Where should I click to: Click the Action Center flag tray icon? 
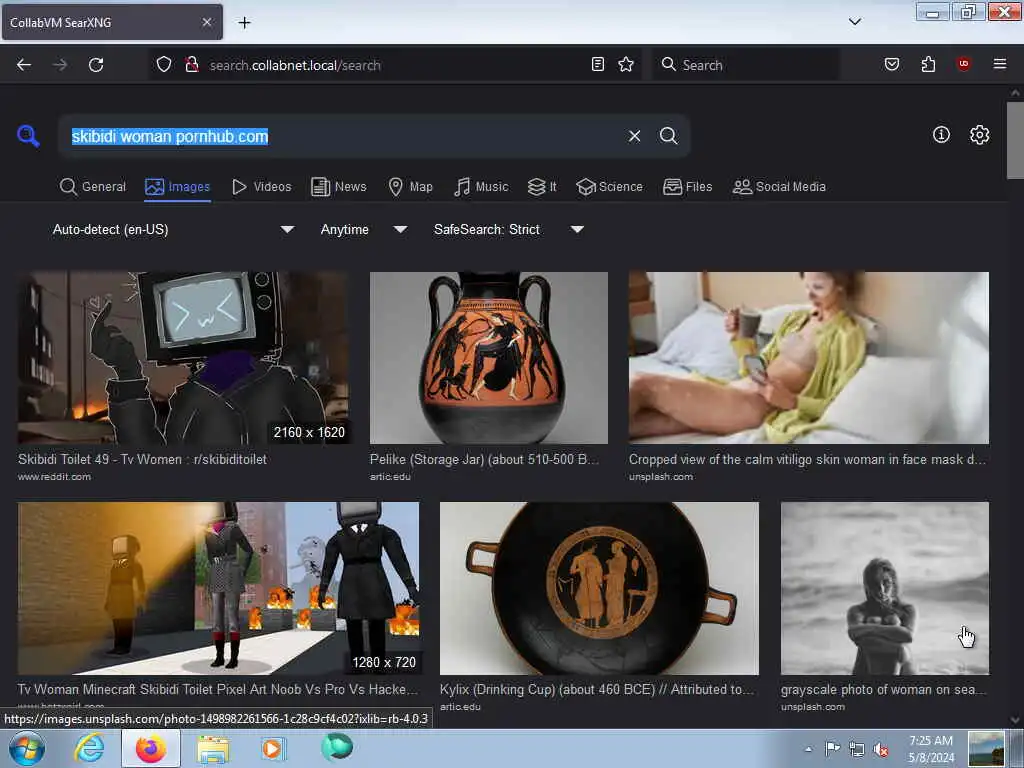832,749
